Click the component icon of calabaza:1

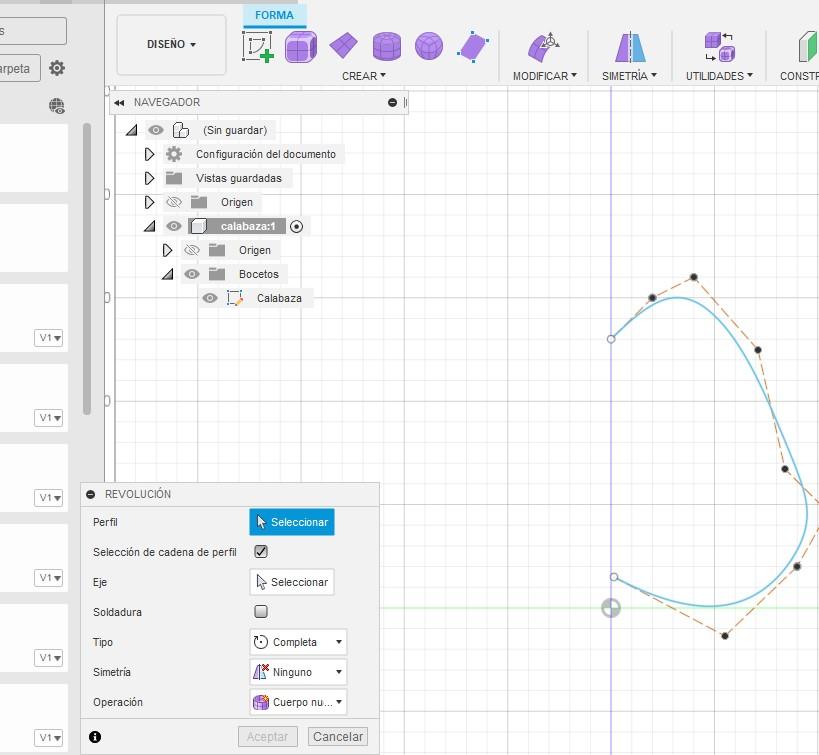pyautogui.click(x=198, y=226)
